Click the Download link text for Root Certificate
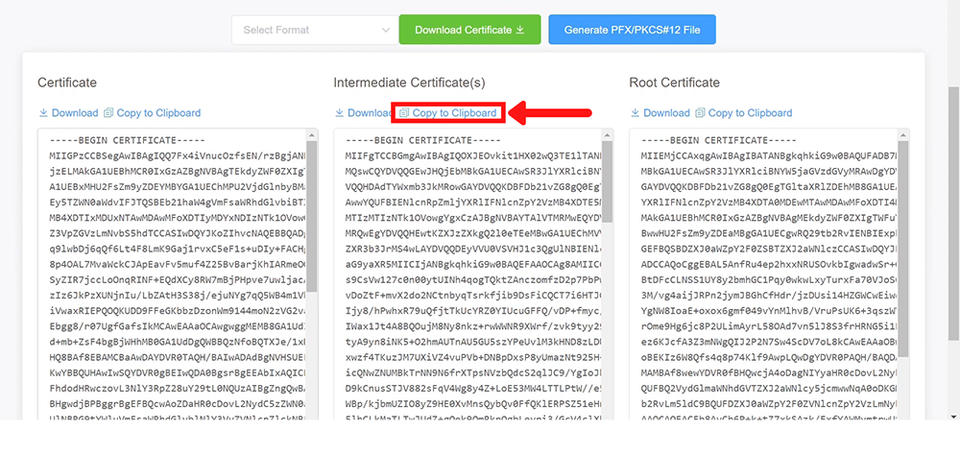 point(667,113)
